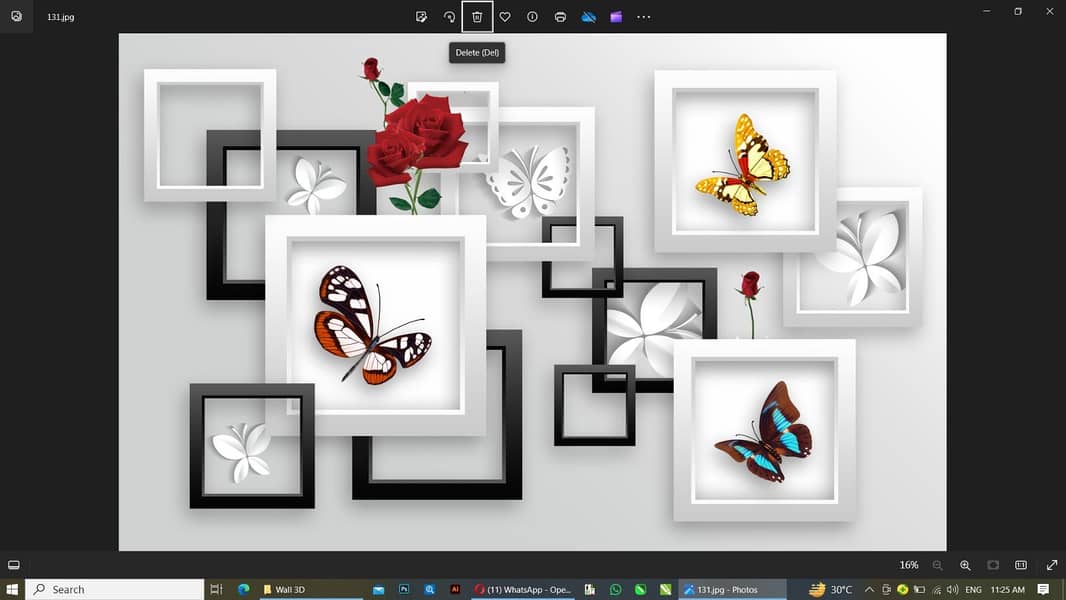Open the Edit image tool
Viewport: 1066px width, 600px height.
click(x=422, y=17)
